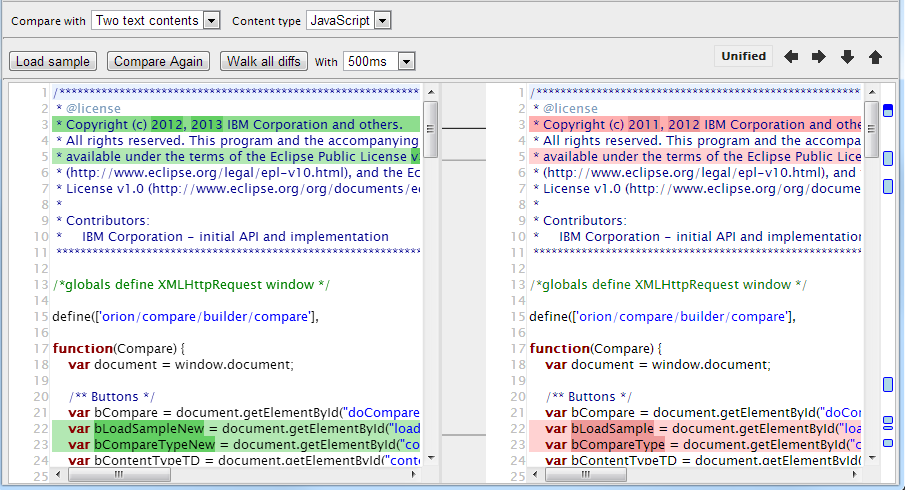Open the 500ms interval dropdown
The image size is (905, 490).
[378, 62]
